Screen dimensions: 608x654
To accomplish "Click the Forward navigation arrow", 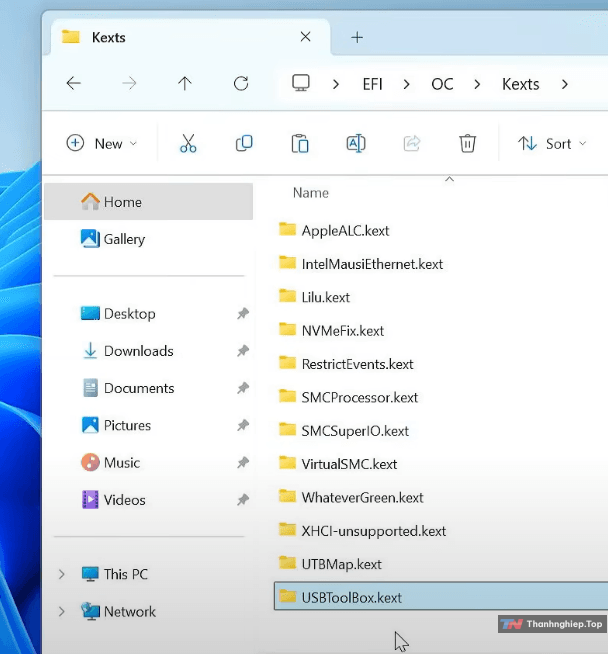I will pos(129,83).
